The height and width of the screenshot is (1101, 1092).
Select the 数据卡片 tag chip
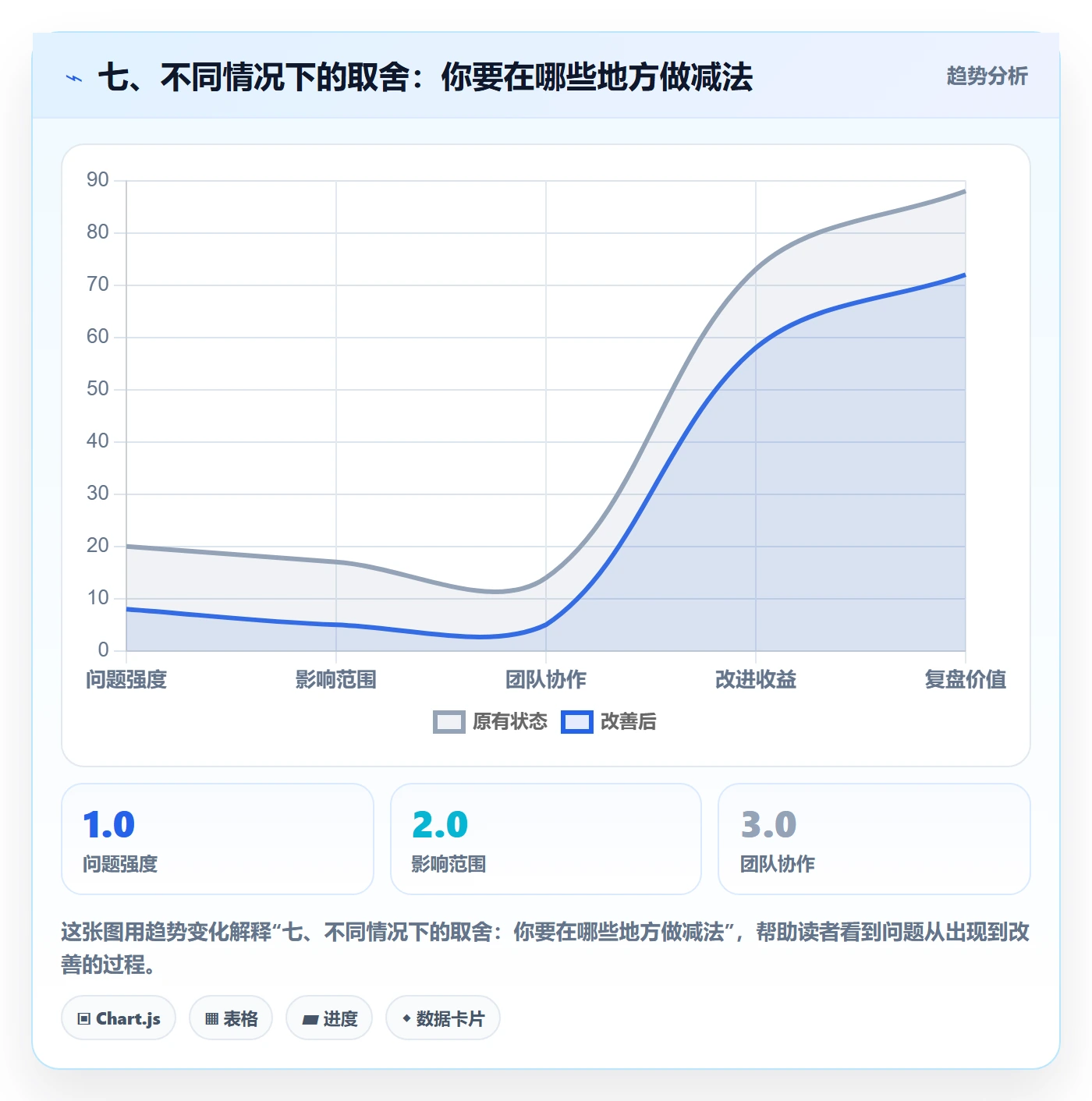point(443,1018)
